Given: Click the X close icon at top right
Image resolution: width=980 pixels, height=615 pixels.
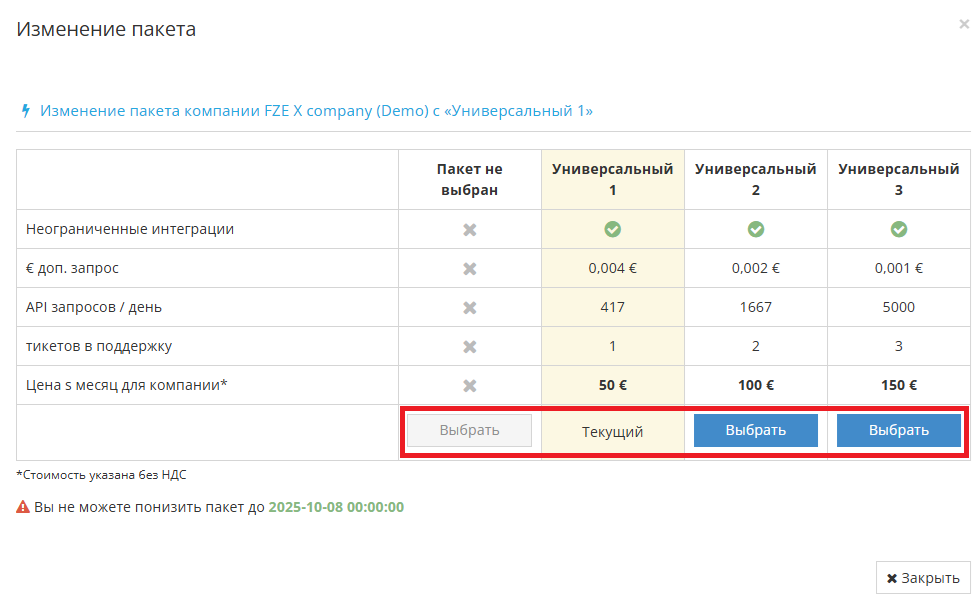Looking at the screenshot, I should pos(963,25).
